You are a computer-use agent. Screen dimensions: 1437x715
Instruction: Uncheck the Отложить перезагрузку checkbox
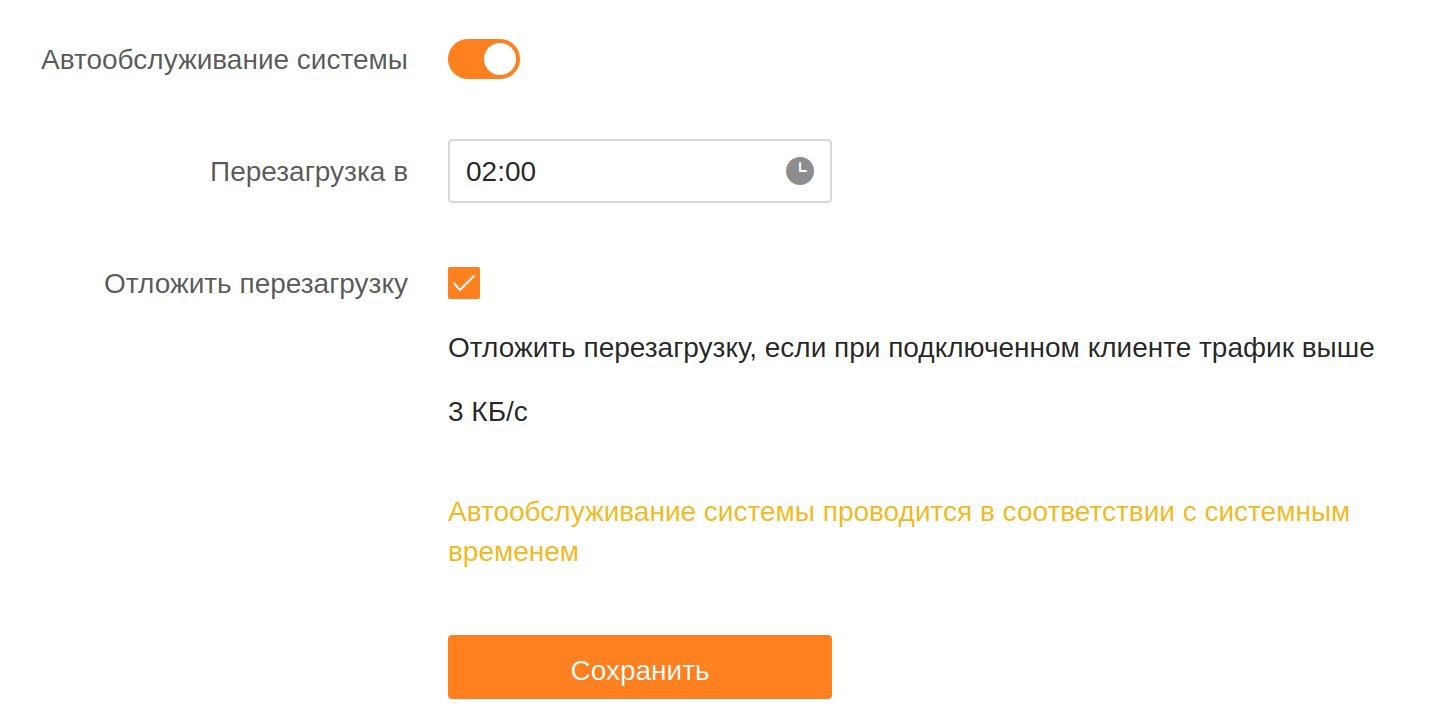click(464, 283)
